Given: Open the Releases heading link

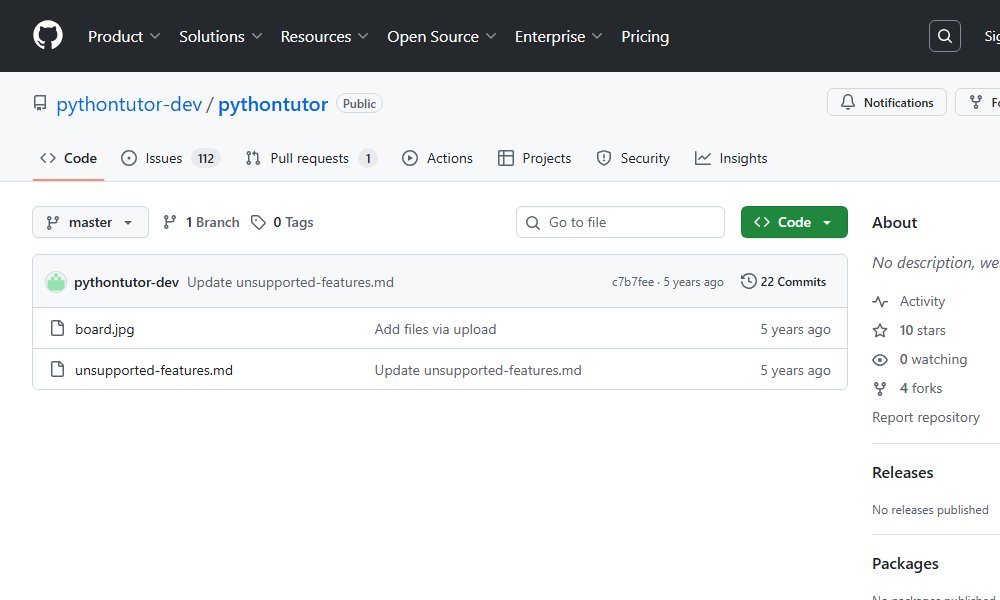Looking at the screenshot, I should point(902,472).
